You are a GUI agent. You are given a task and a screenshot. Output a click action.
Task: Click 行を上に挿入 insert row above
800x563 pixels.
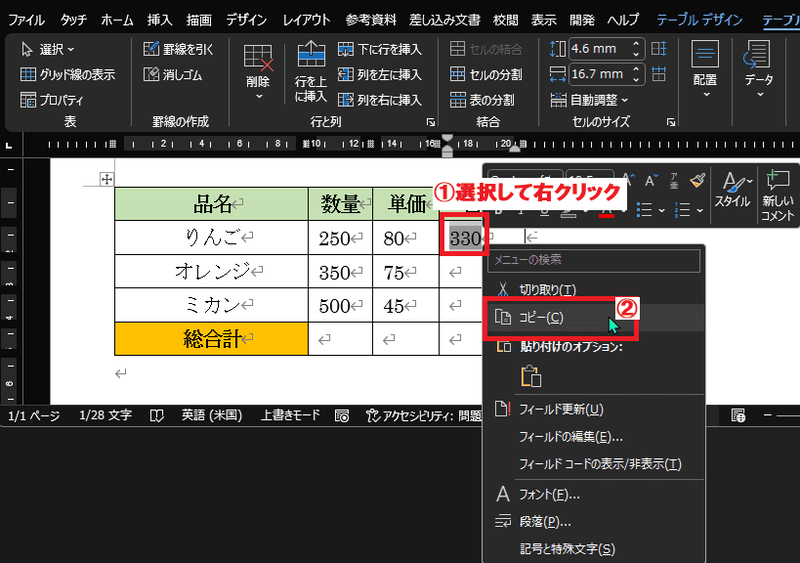[310, 71]
